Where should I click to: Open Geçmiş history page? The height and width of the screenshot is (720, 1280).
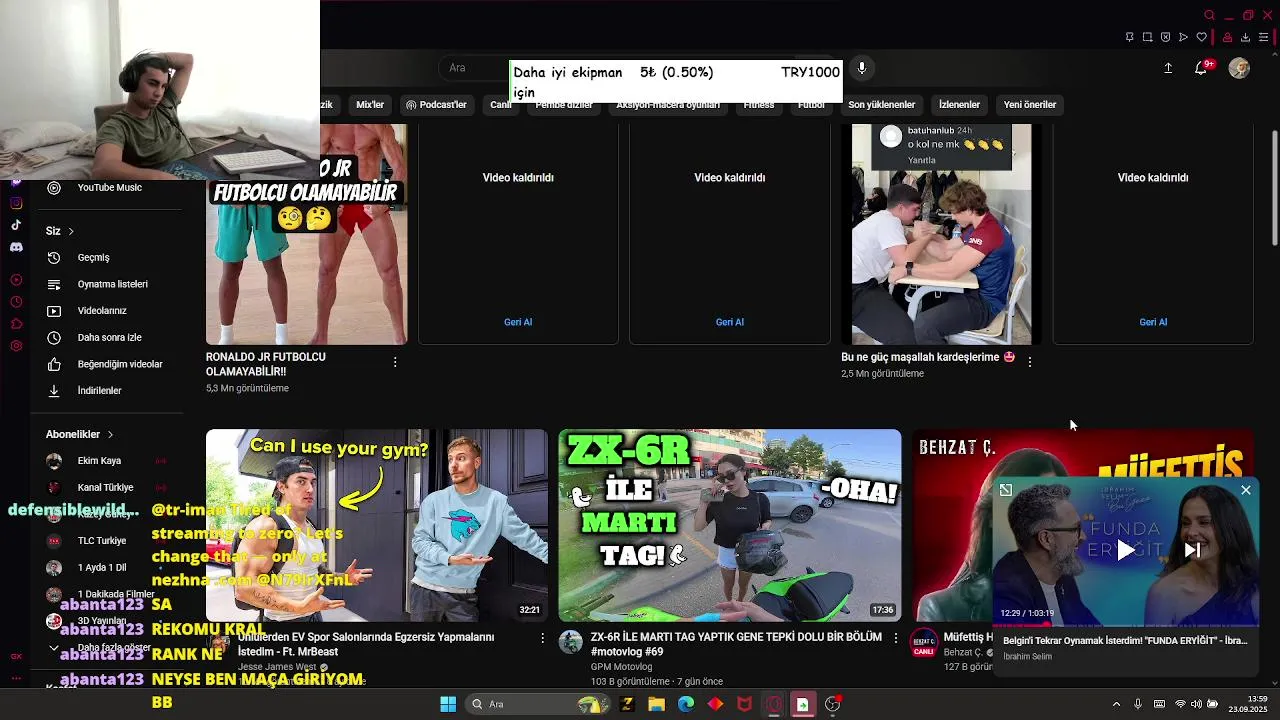(108, 258)
